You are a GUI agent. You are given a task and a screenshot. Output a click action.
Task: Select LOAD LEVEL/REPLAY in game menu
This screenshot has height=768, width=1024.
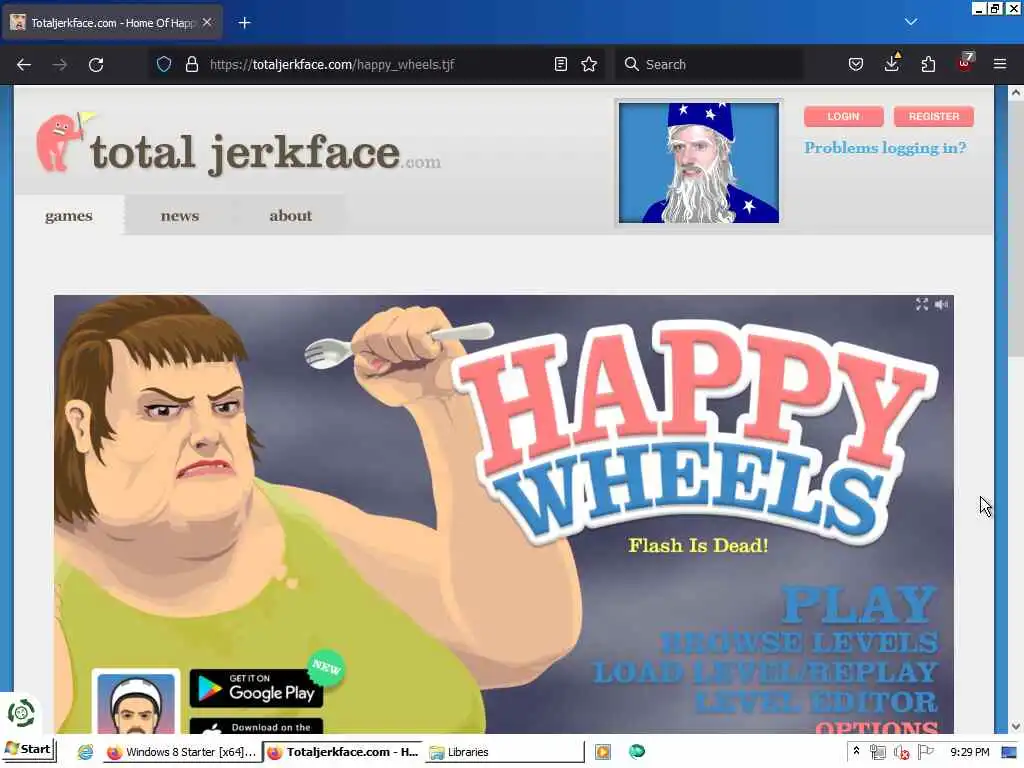(765, 672)
